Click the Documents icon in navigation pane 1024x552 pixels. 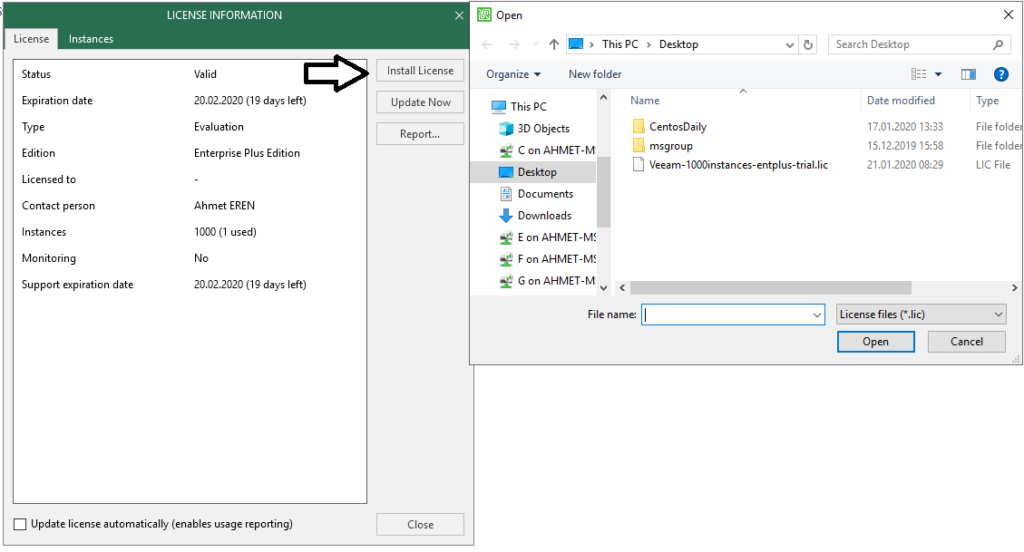coord(505,194)
